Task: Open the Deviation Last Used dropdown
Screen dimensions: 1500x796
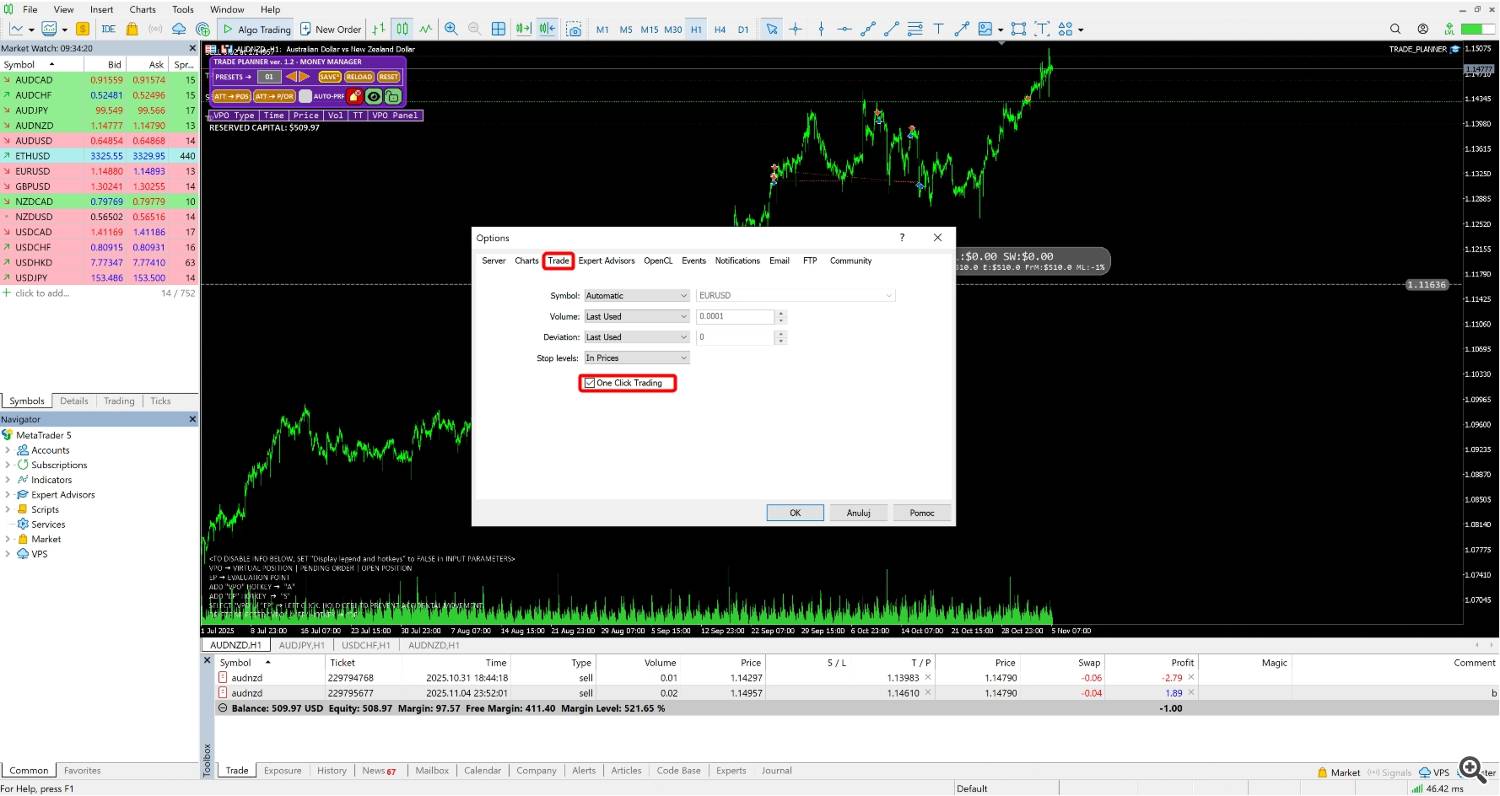Action: [637, 337]
